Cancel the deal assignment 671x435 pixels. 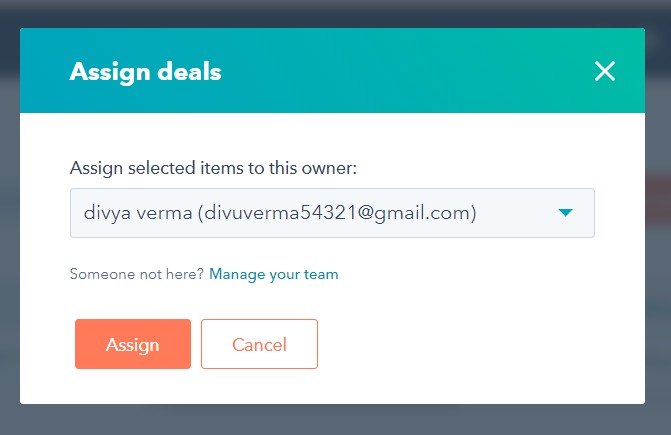click(x=259, y=344)
